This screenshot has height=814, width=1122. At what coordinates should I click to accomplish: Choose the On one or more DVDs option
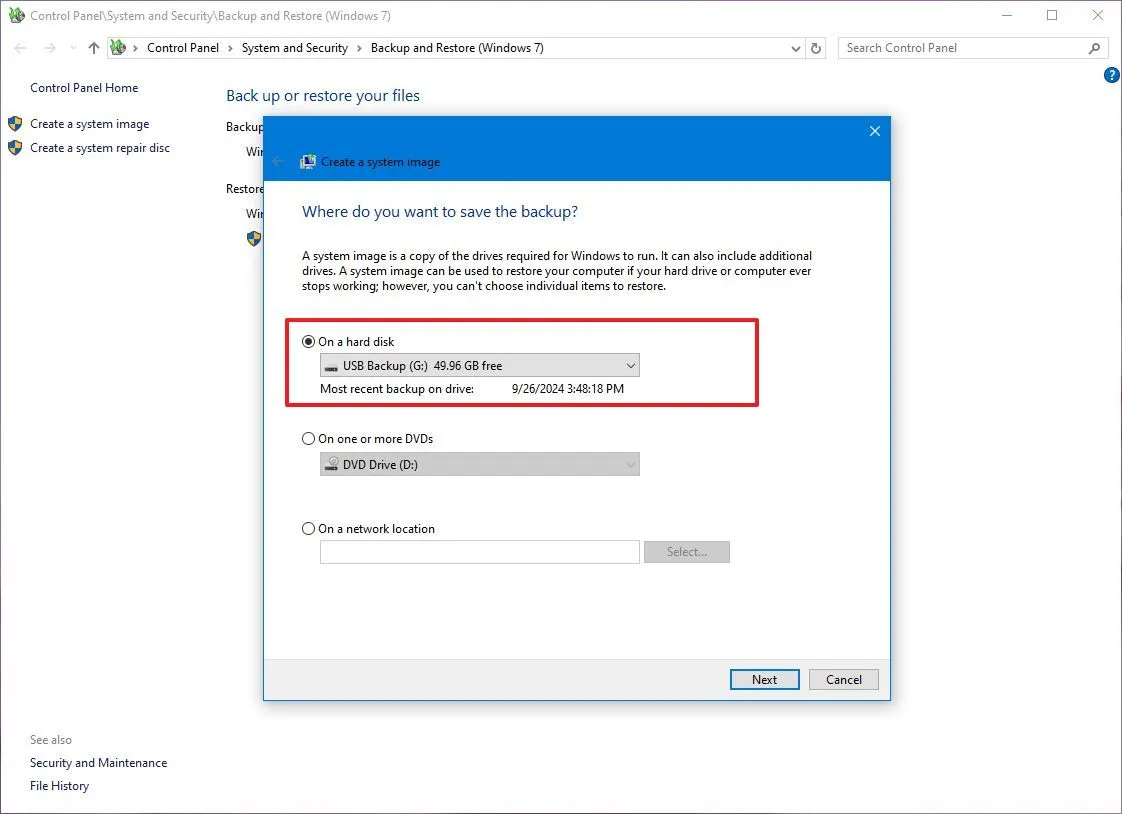pos(308,438)
